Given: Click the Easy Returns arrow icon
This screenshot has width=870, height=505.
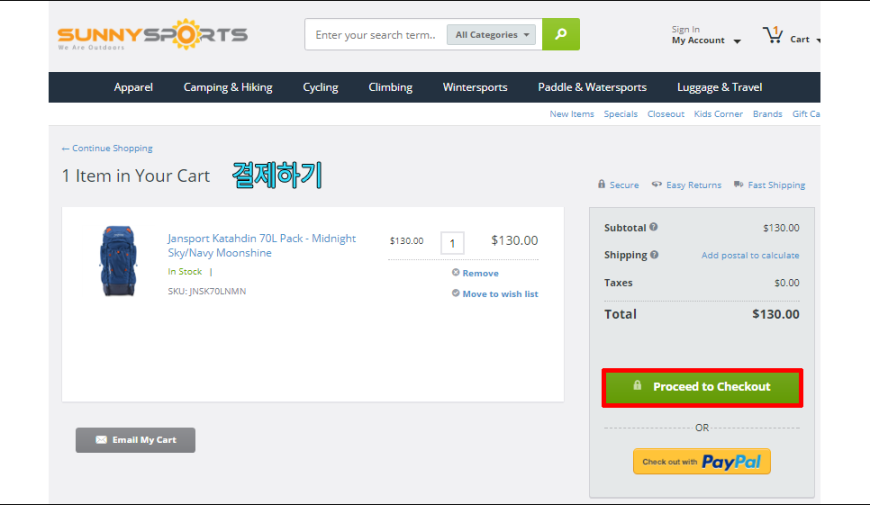Looking at the screenshot, I should (x=657, y=184).
